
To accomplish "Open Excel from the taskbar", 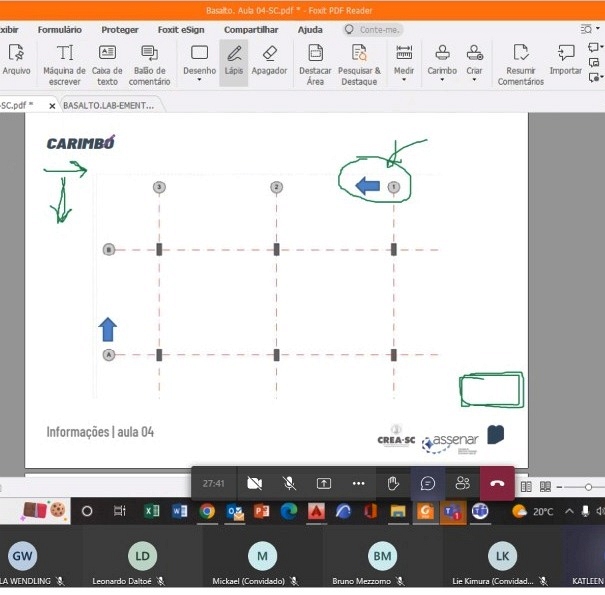I will coord(152,511).
